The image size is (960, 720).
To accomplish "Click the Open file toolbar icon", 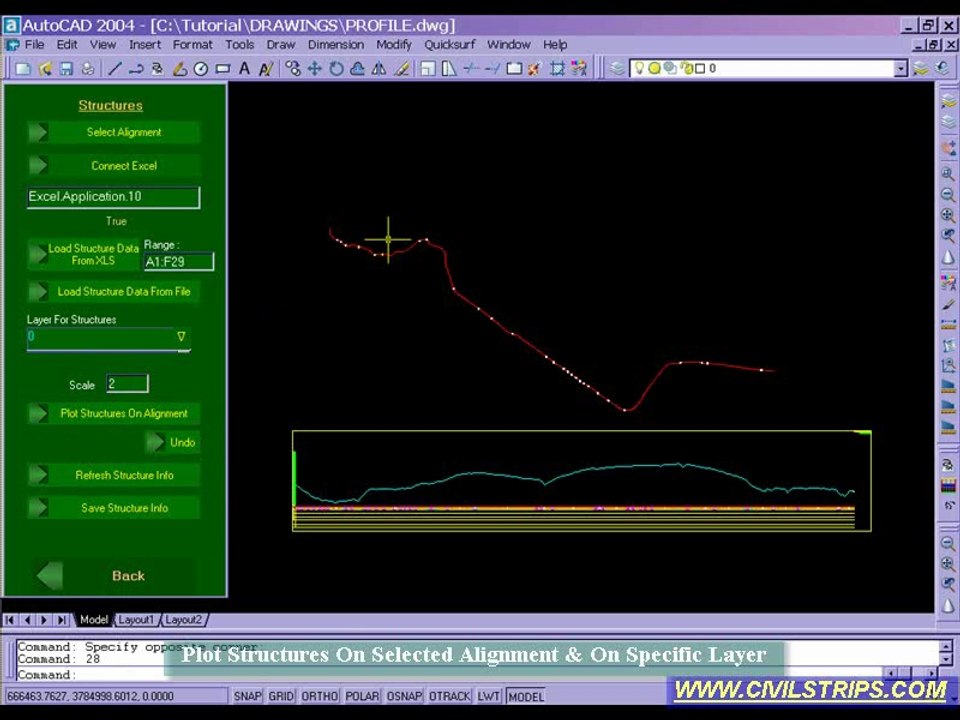I will point(45,69).
